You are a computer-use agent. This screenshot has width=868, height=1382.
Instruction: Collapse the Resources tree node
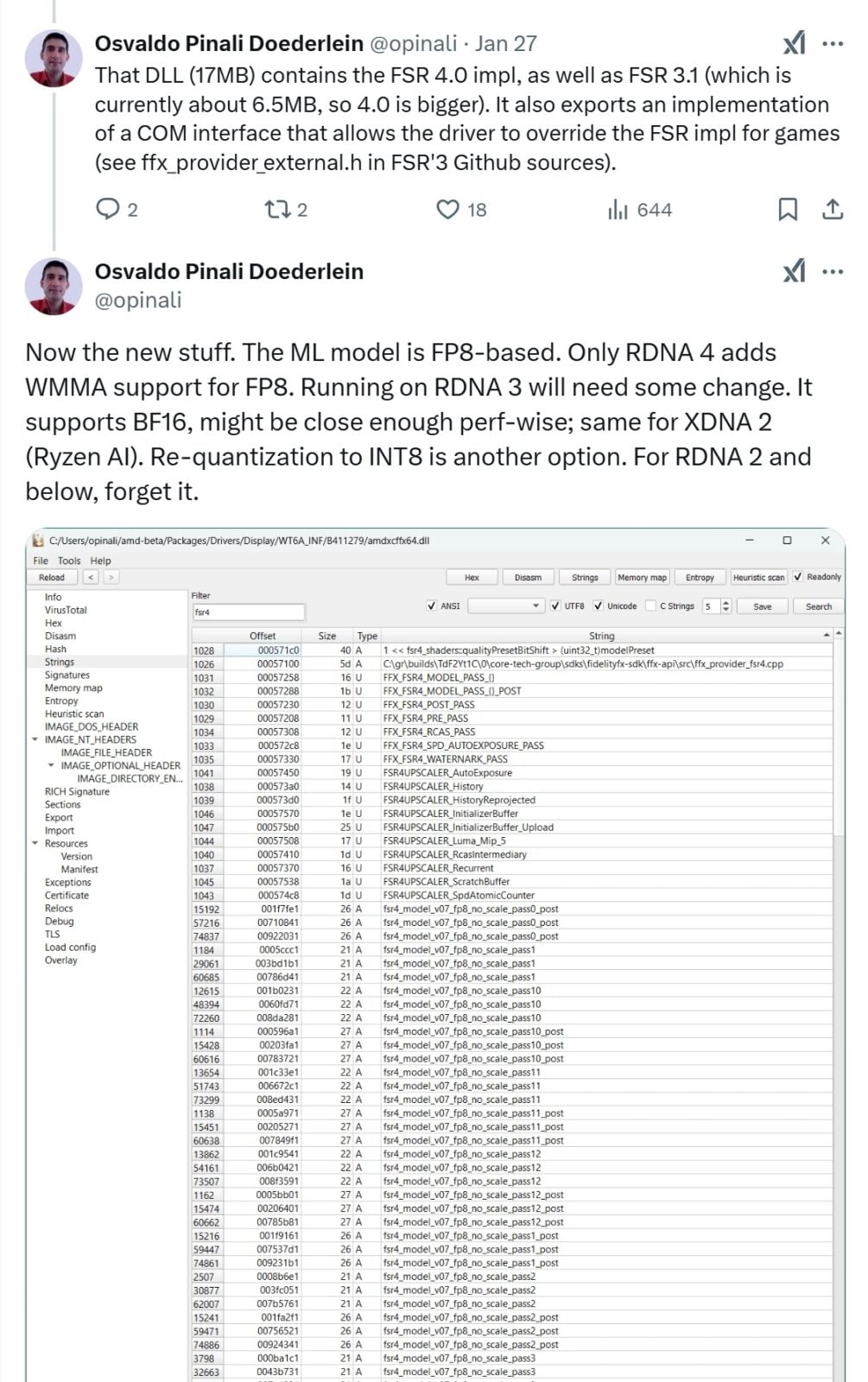point(35,843)
